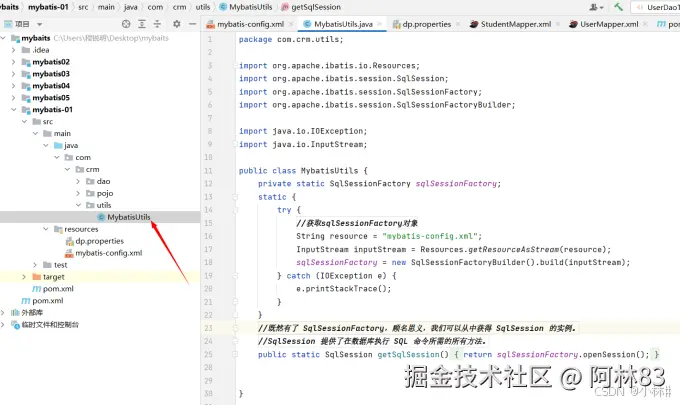
Task: Expand the mybatis05 module
Action: 13,98
